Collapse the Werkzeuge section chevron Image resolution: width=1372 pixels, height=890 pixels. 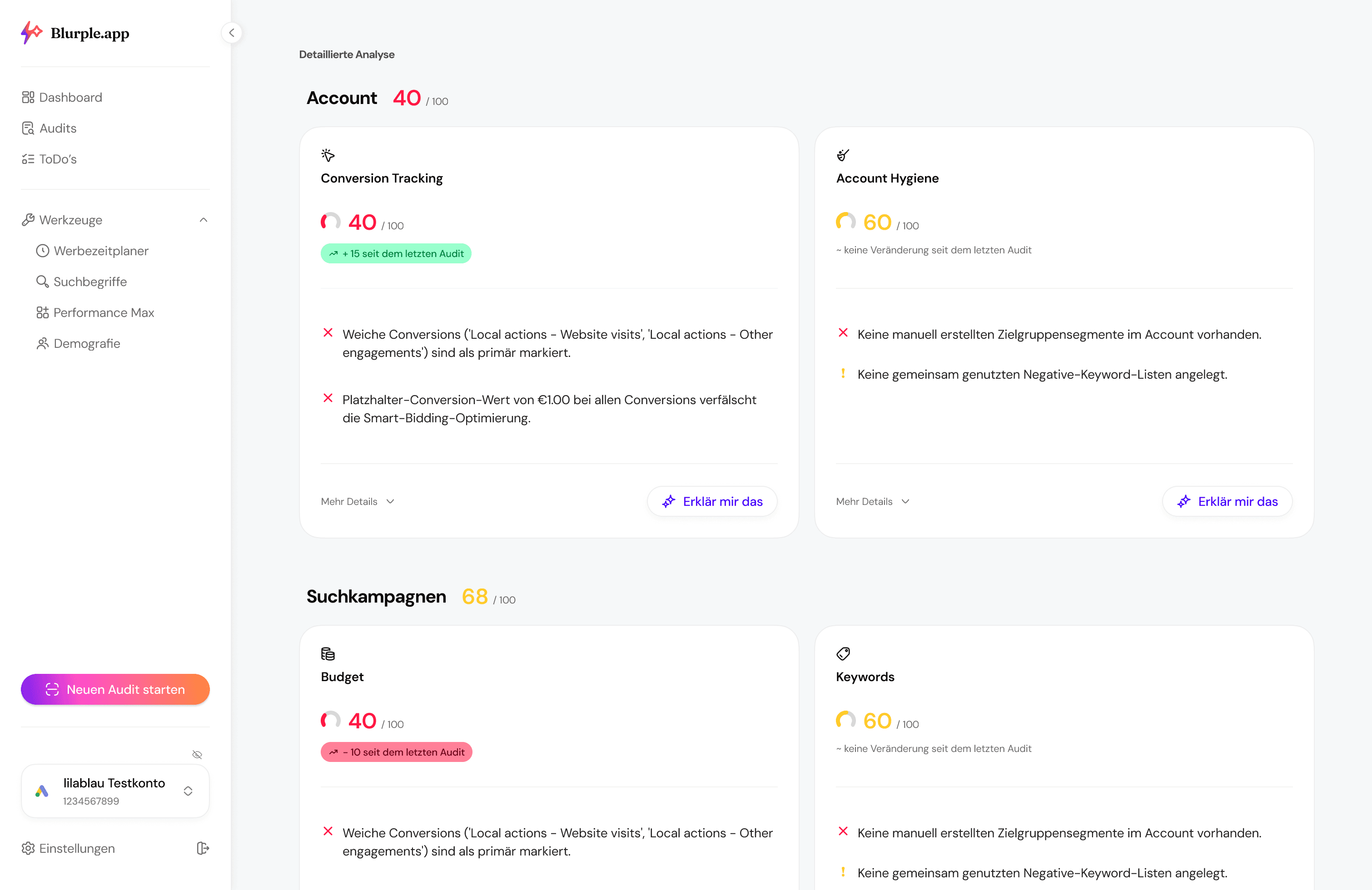tap(204, 220)
